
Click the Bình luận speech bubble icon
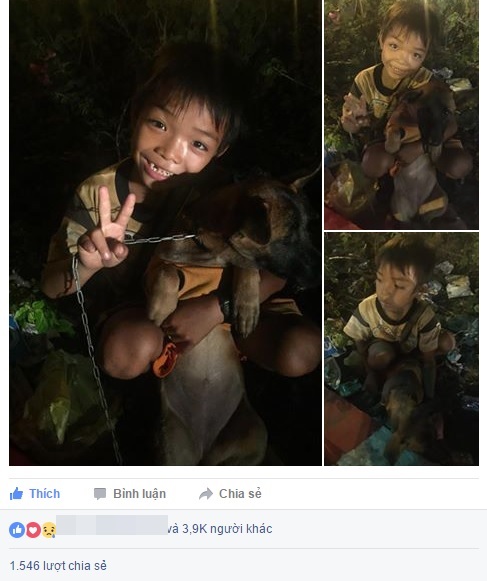pyautogui.click(x=100, y=494)
